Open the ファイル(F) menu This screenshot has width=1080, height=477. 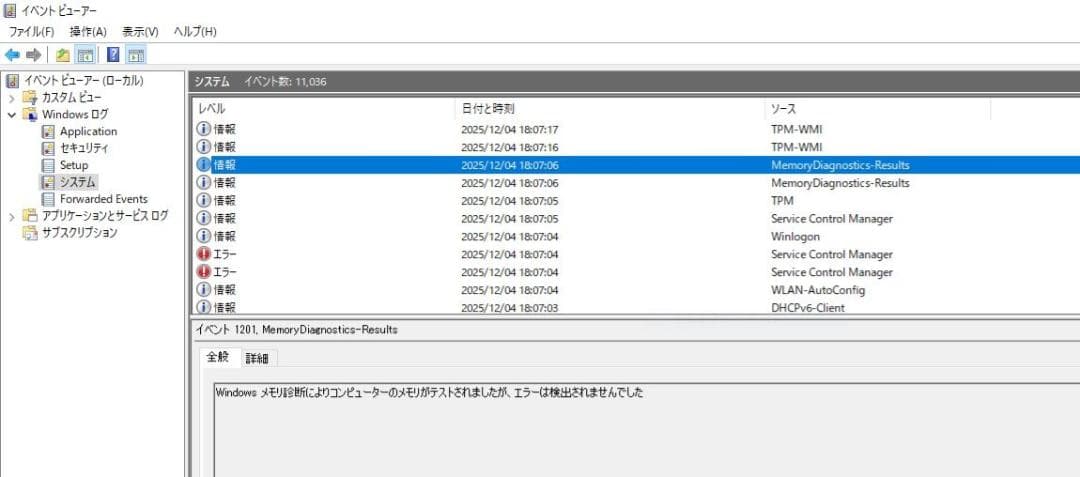point(31,32)
